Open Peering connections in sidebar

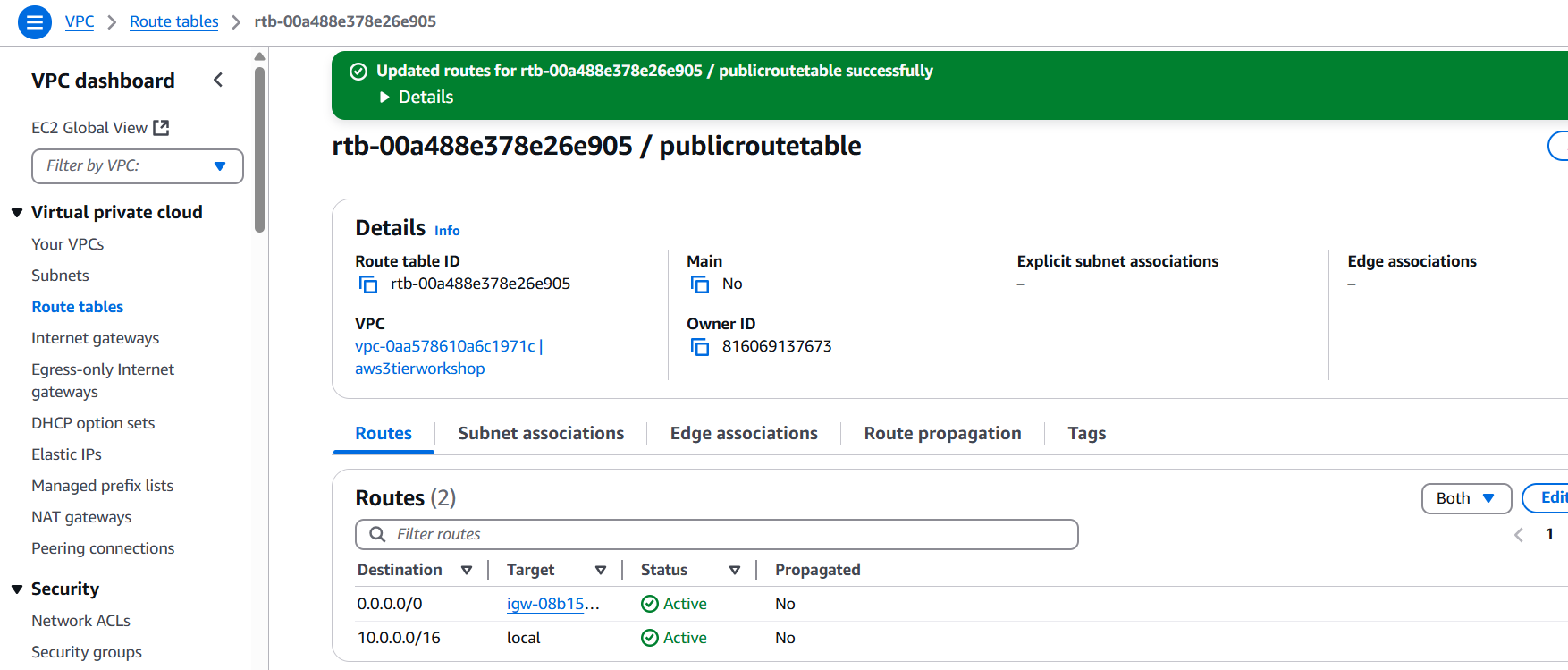coord(103,548)
